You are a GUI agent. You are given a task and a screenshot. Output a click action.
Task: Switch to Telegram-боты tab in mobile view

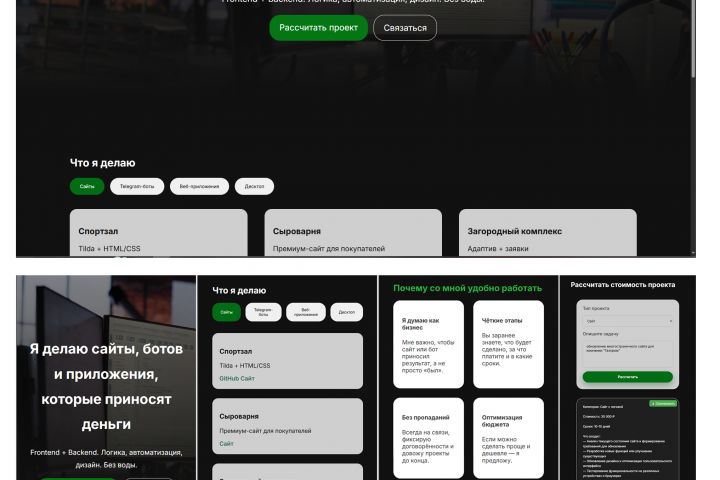[263, 312]
